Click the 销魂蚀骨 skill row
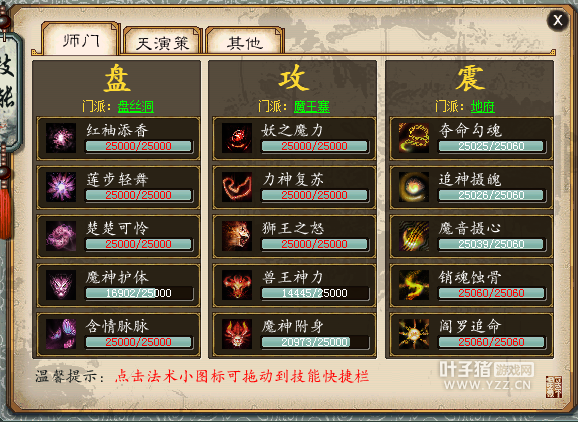The height and width of the screenshot is (422, 578). pyautogui.click(x=471, y=285)
